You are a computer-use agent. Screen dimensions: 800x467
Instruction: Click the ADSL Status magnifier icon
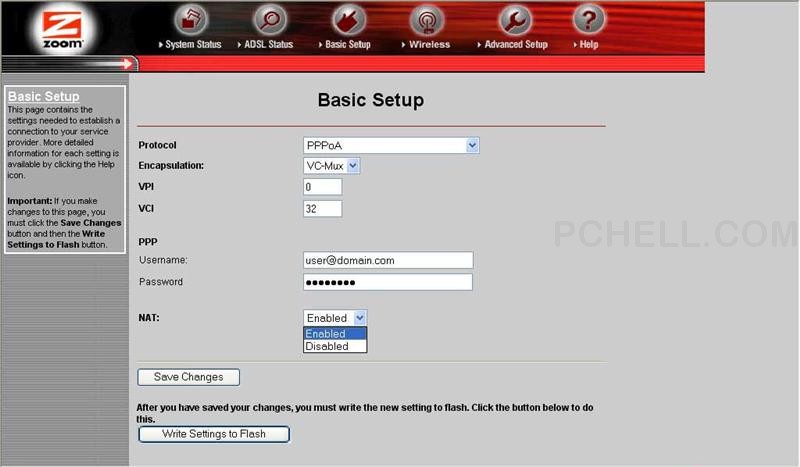click(x=270, y=19)
